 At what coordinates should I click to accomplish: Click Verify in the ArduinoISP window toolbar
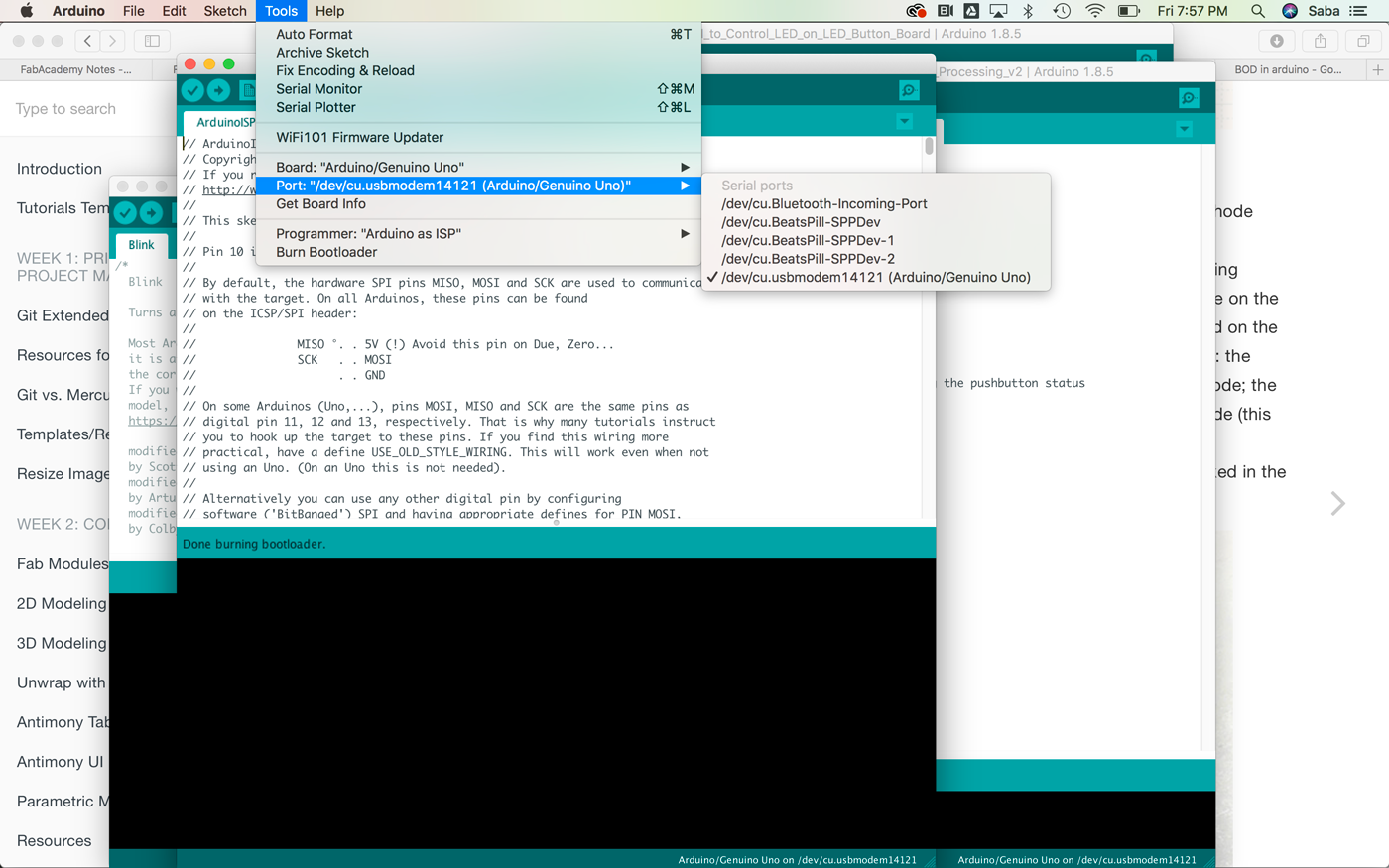point(193,90)
